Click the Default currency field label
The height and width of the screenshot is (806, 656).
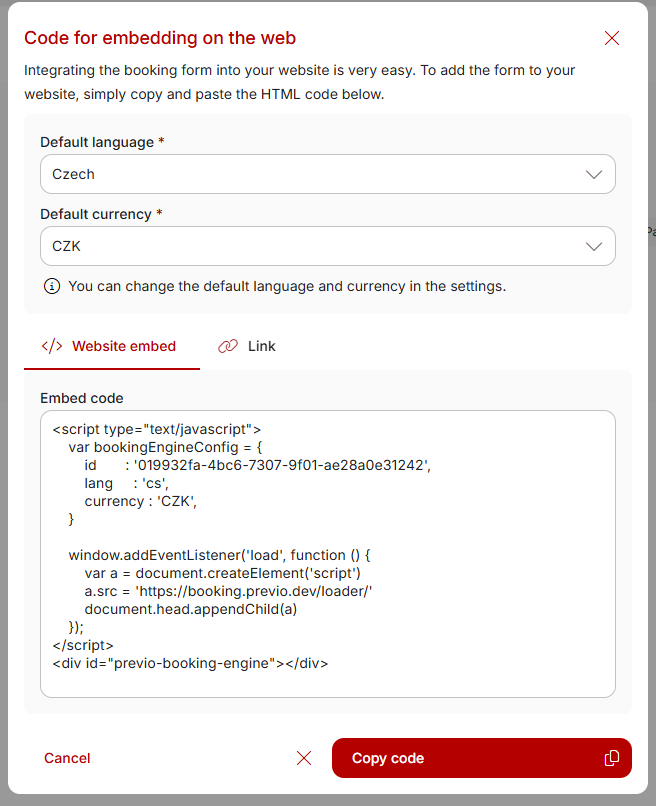point(96,214)
